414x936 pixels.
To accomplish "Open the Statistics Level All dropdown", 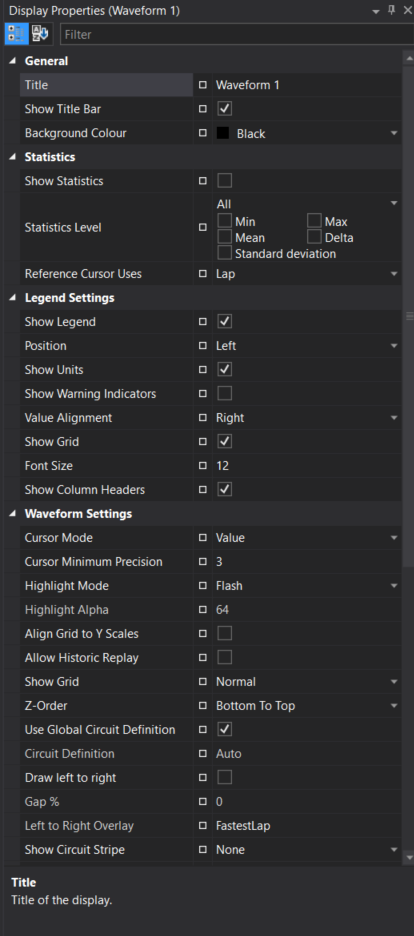I will (x=394, y=204).
